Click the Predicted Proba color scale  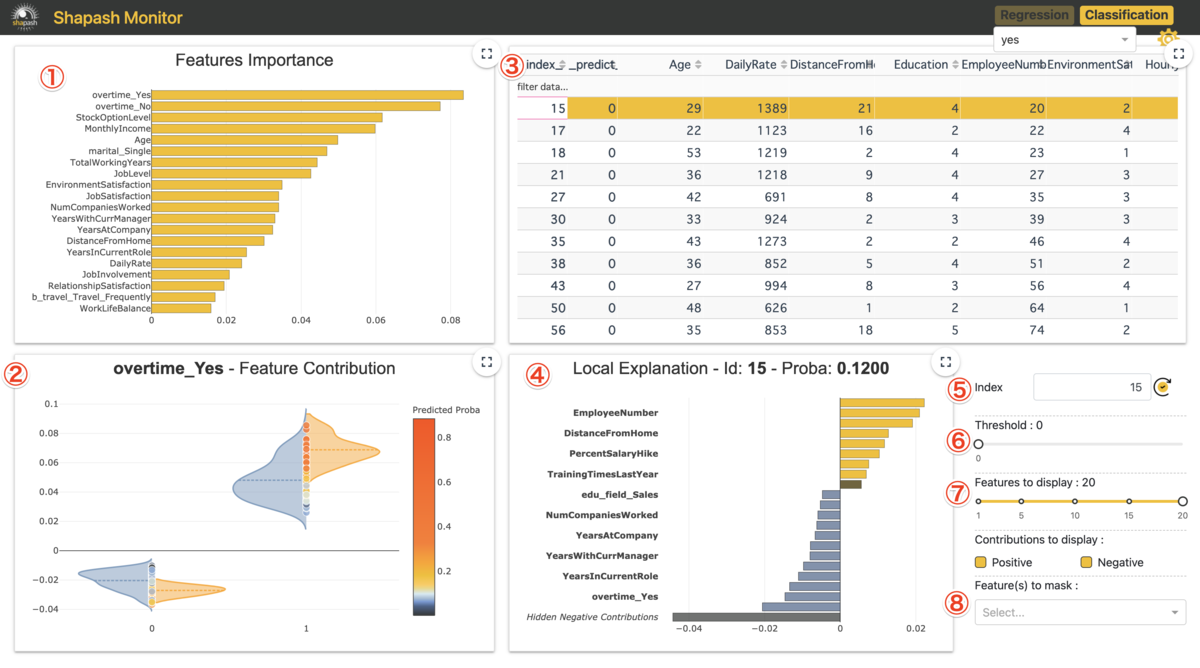(423, 516)
